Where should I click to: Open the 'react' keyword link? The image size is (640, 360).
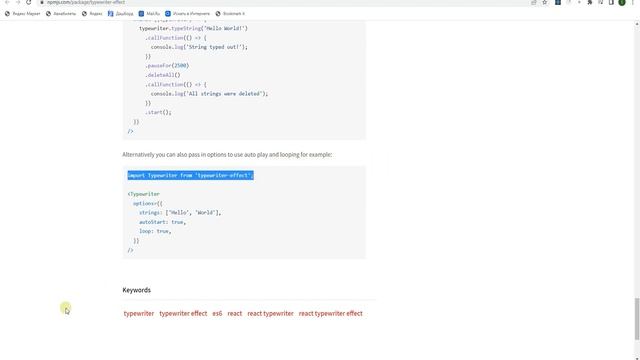pos(235,313)
